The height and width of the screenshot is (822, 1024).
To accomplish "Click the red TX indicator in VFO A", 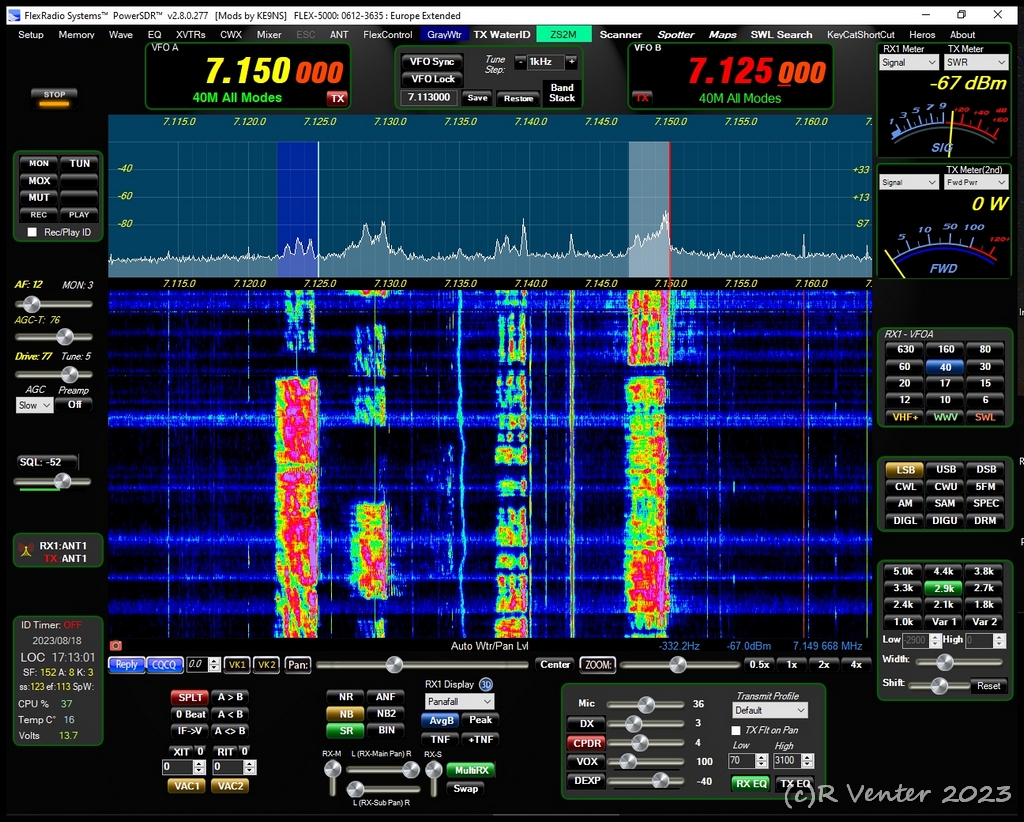I will 338,98.
